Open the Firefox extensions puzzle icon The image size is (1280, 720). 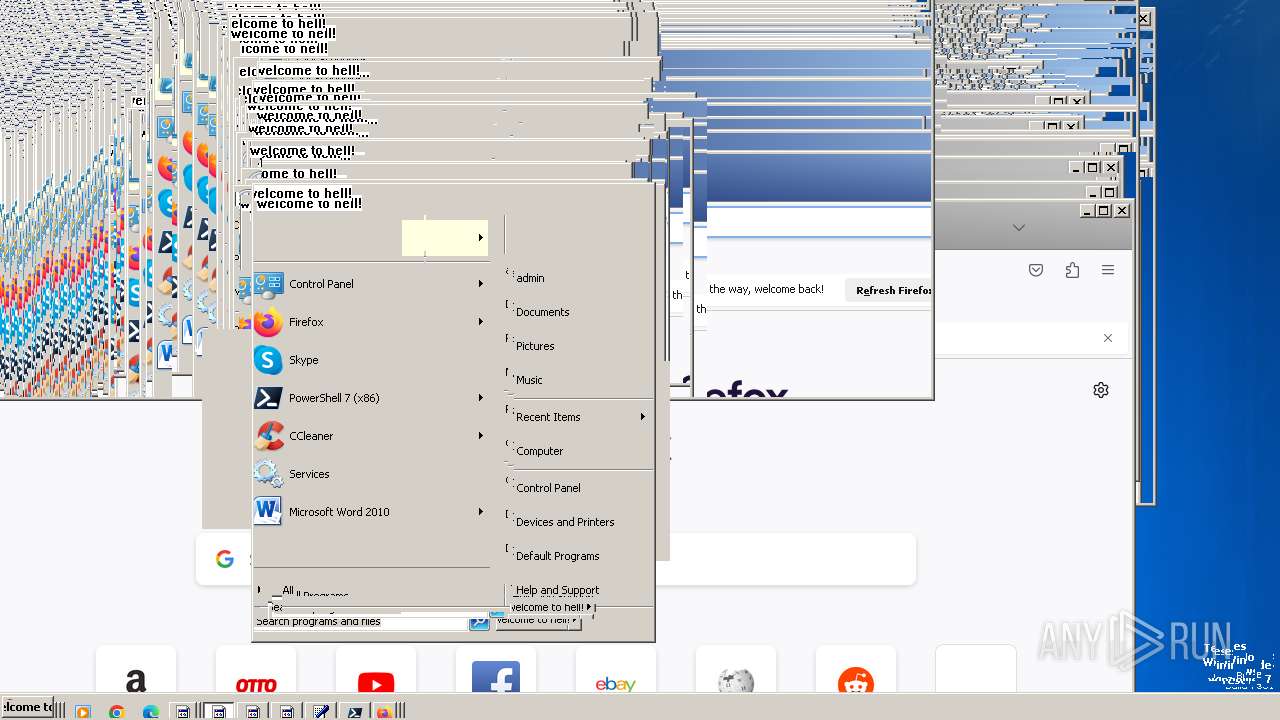click(1072, 270)
